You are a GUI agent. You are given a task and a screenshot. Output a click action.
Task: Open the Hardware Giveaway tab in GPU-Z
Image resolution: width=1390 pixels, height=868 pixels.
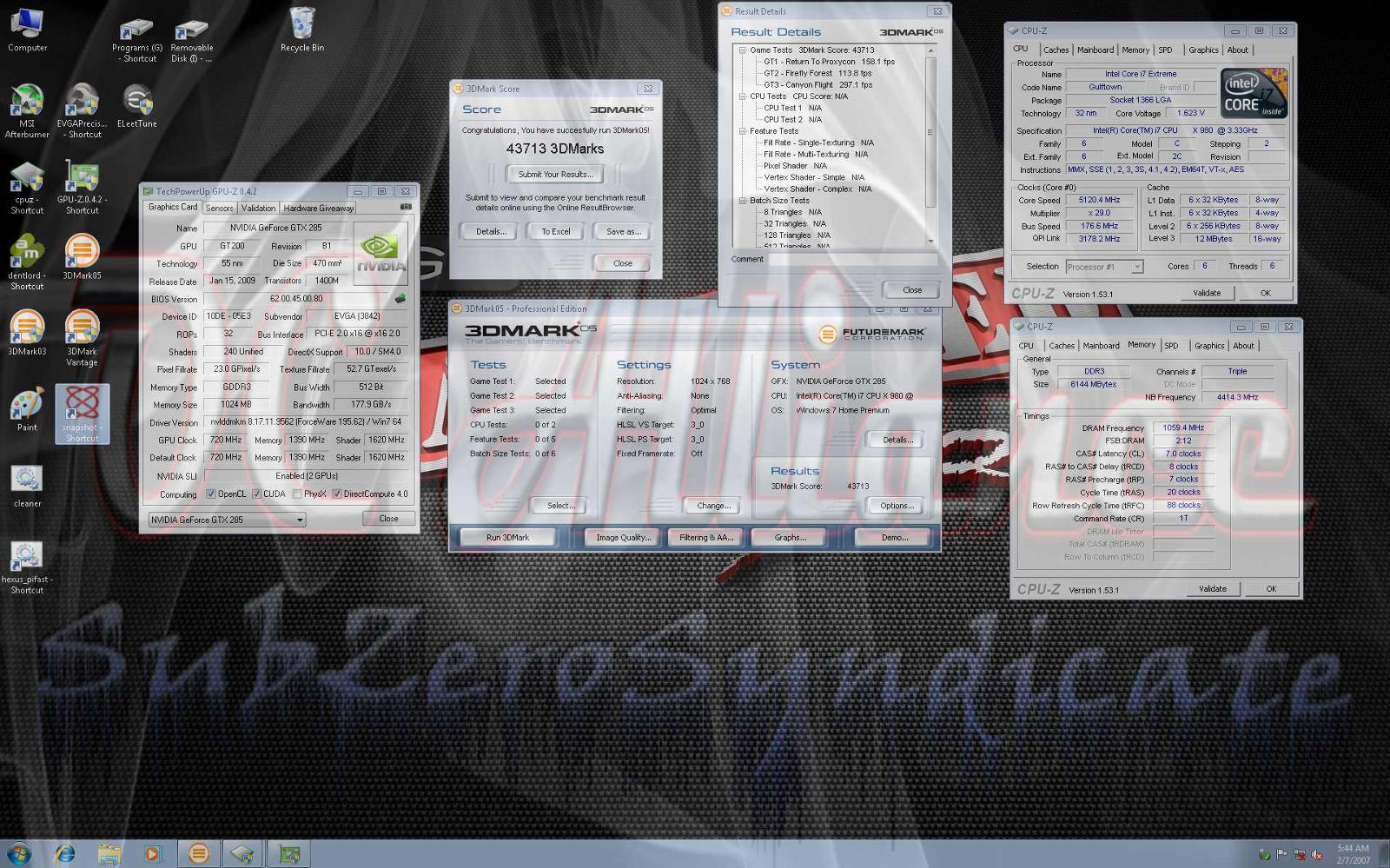318,208
